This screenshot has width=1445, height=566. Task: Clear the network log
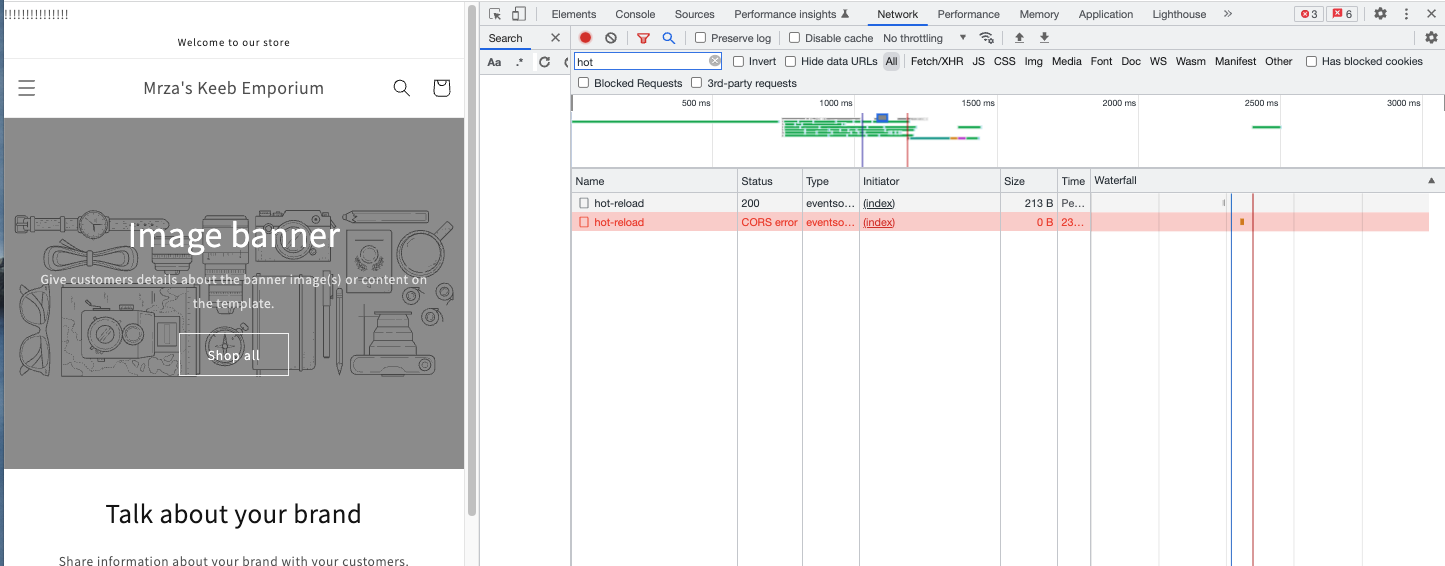click(x=611, y=38)
